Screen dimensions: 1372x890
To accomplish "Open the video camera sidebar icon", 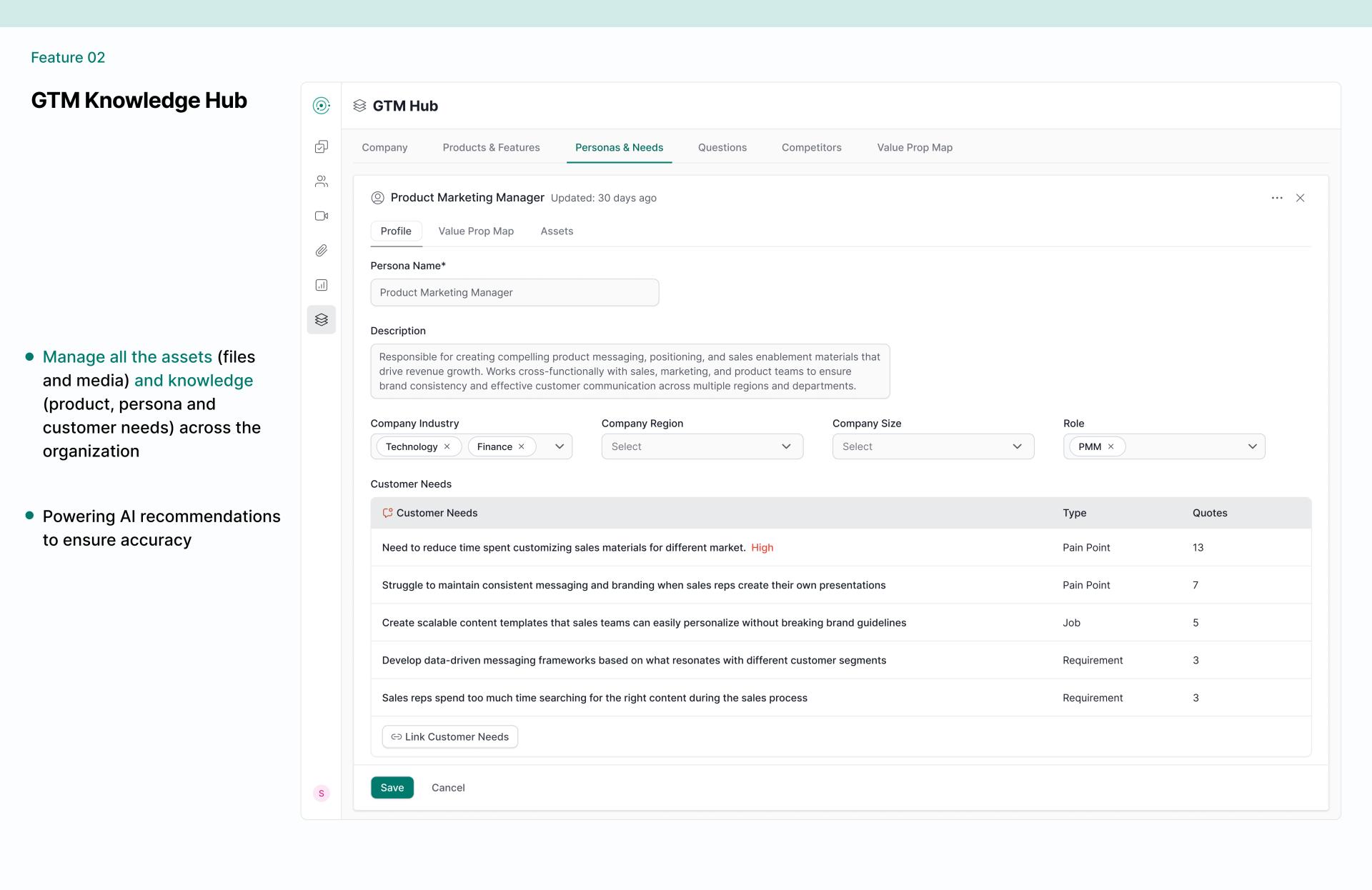I will (322, 216).
